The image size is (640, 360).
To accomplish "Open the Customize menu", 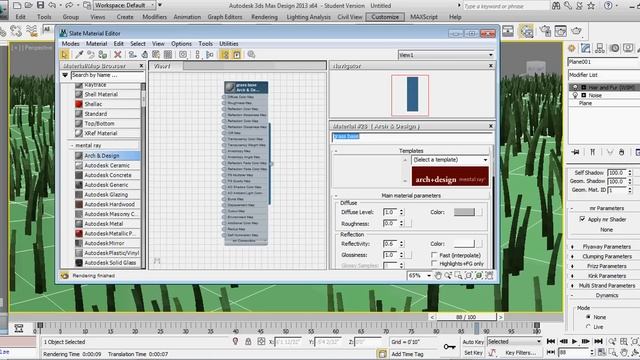I will pyautogui.click(x=385, y=17).
